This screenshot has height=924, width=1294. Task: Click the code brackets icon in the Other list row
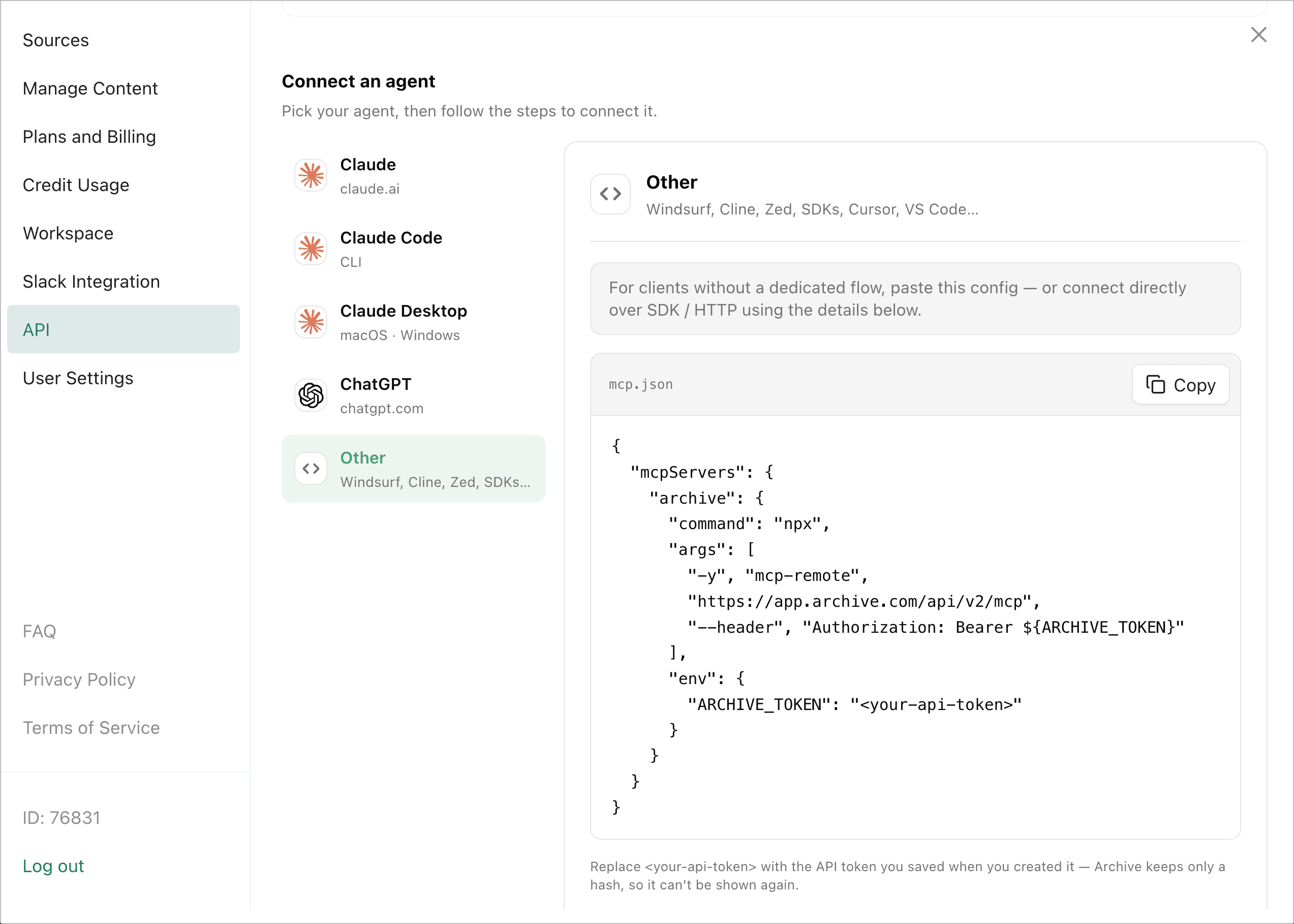click(311, 469)
